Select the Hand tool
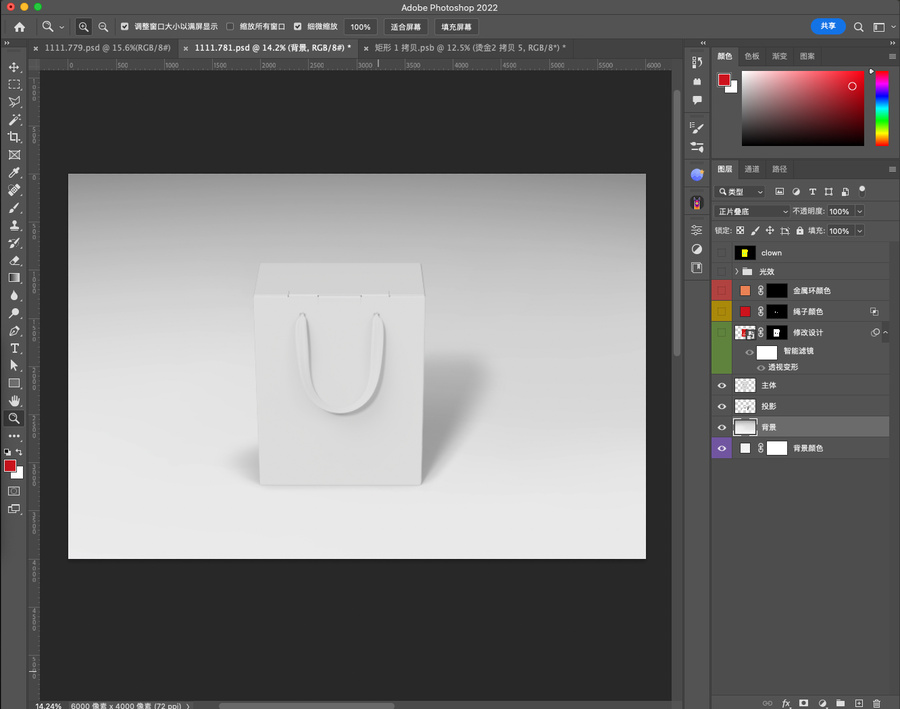The height and width of the screenshot is (709, 900). pos(14,401)
